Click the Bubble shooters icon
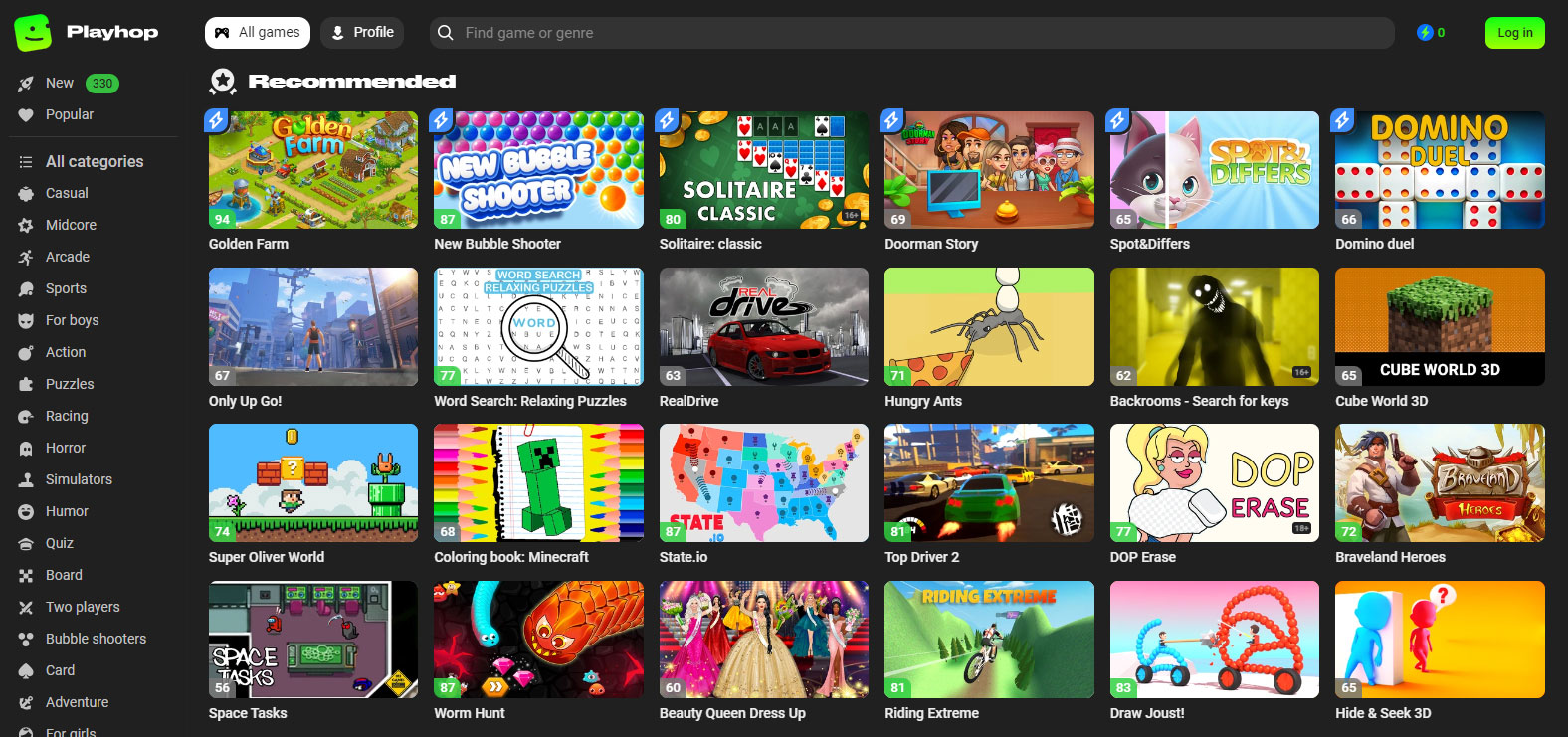 (26, 640)
